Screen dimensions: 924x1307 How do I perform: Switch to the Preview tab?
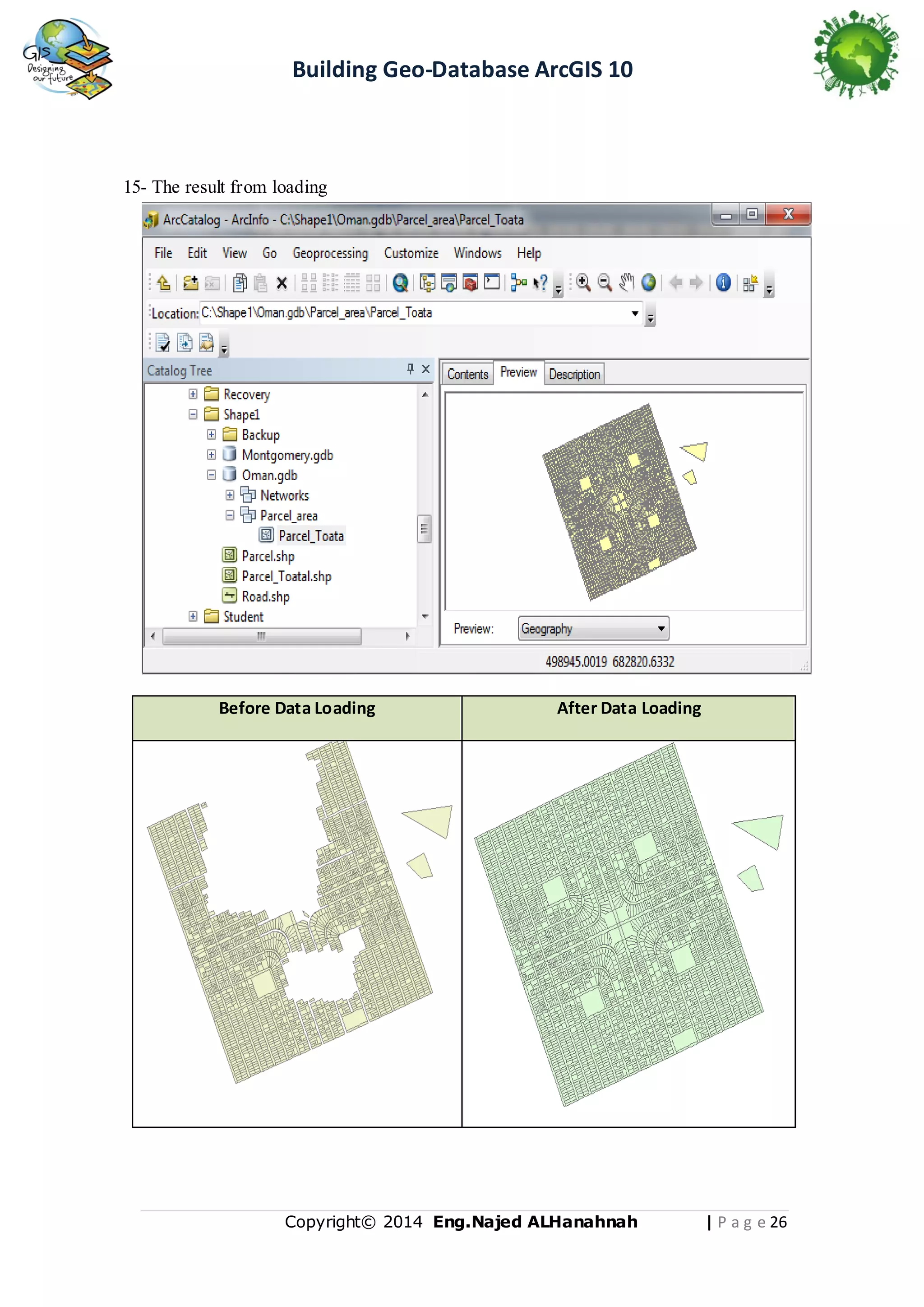pyautogui.click(x=518, y=372)
